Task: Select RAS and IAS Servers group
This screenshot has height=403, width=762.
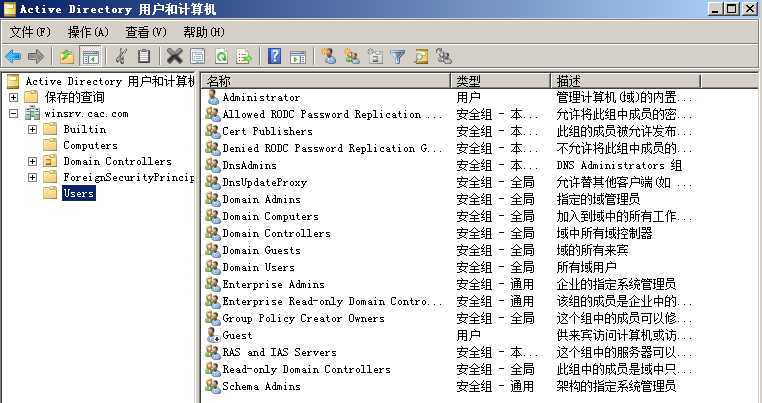Action: 279,352
